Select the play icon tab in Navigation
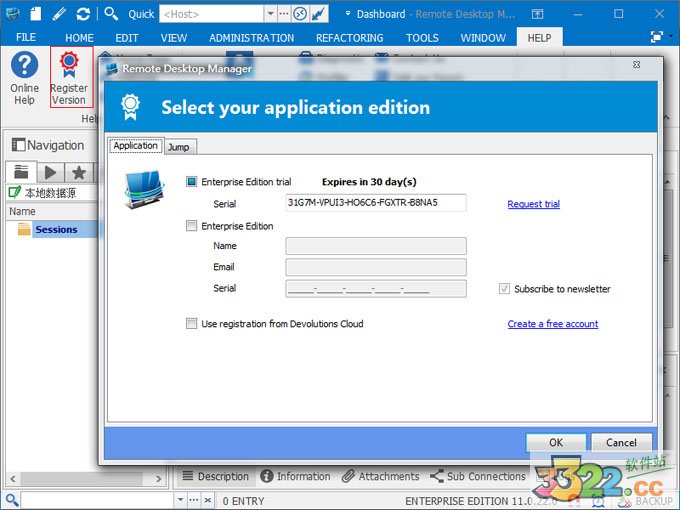This screenshot has width=680, height=510. click(x=49, y=172)
